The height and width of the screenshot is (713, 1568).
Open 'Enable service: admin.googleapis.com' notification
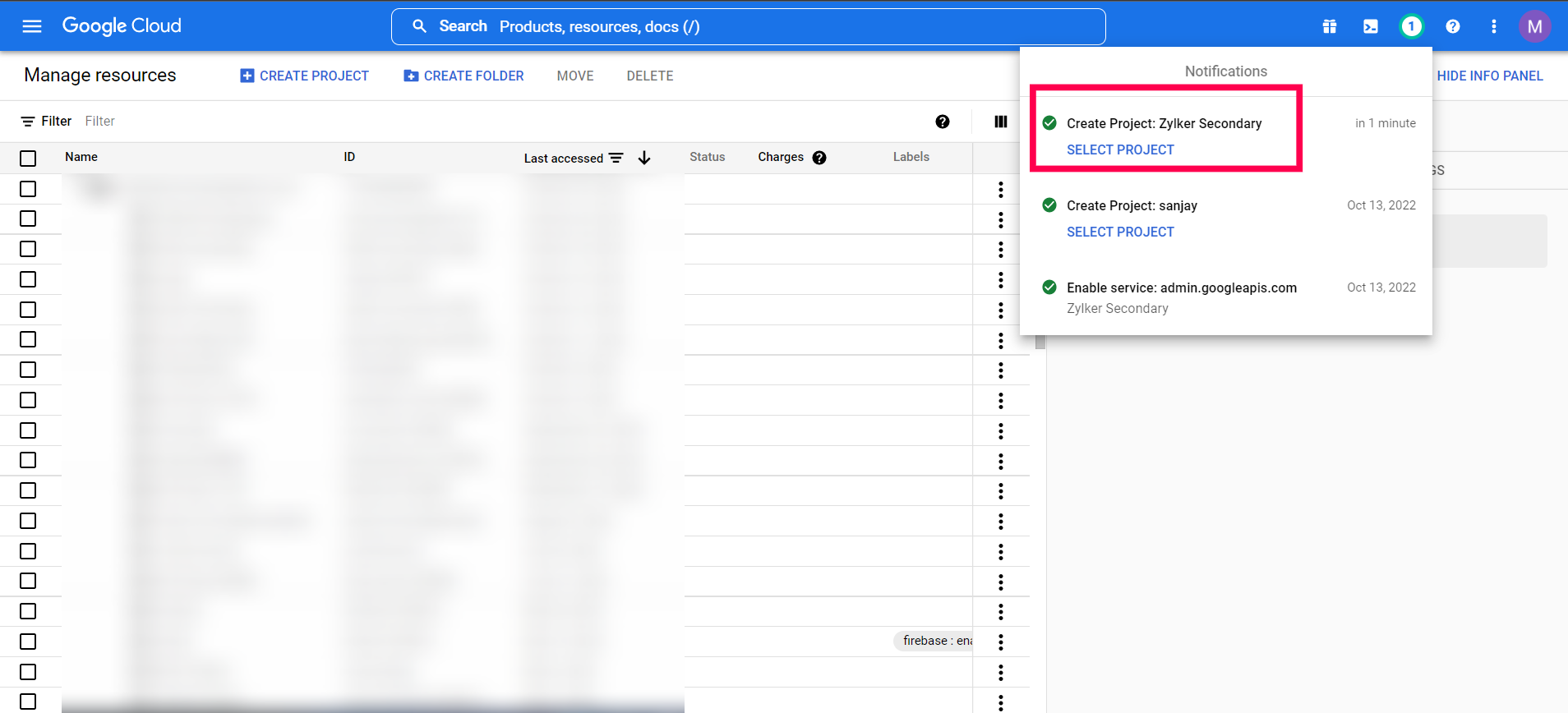pyautogui.click(x=1182, y=287)
